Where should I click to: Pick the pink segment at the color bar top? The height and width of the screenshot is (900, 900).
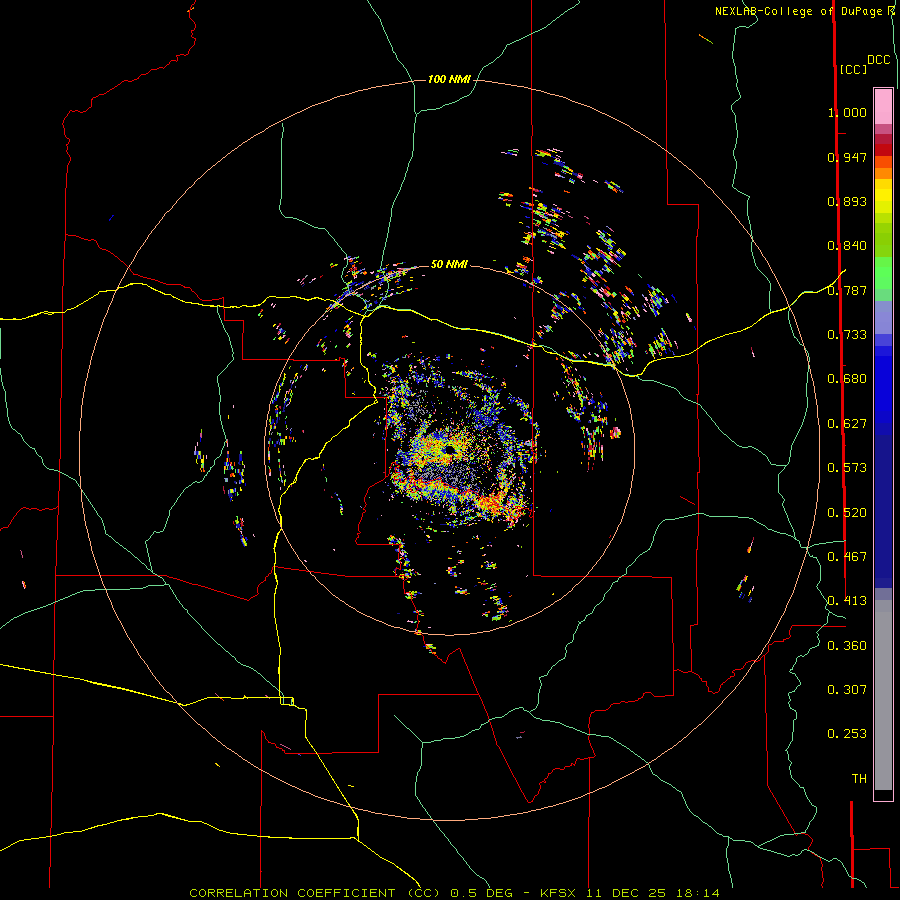(x=883, y=106)
